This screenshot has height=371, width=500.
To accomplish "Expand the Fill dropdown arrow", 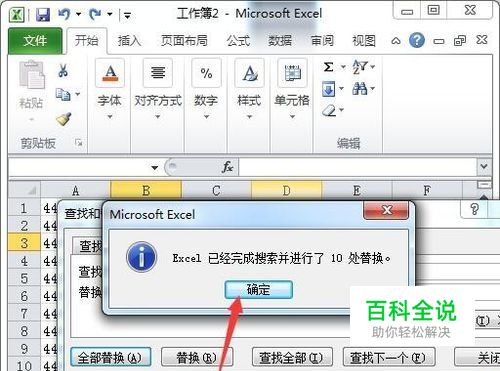I will tap(341, 89).
